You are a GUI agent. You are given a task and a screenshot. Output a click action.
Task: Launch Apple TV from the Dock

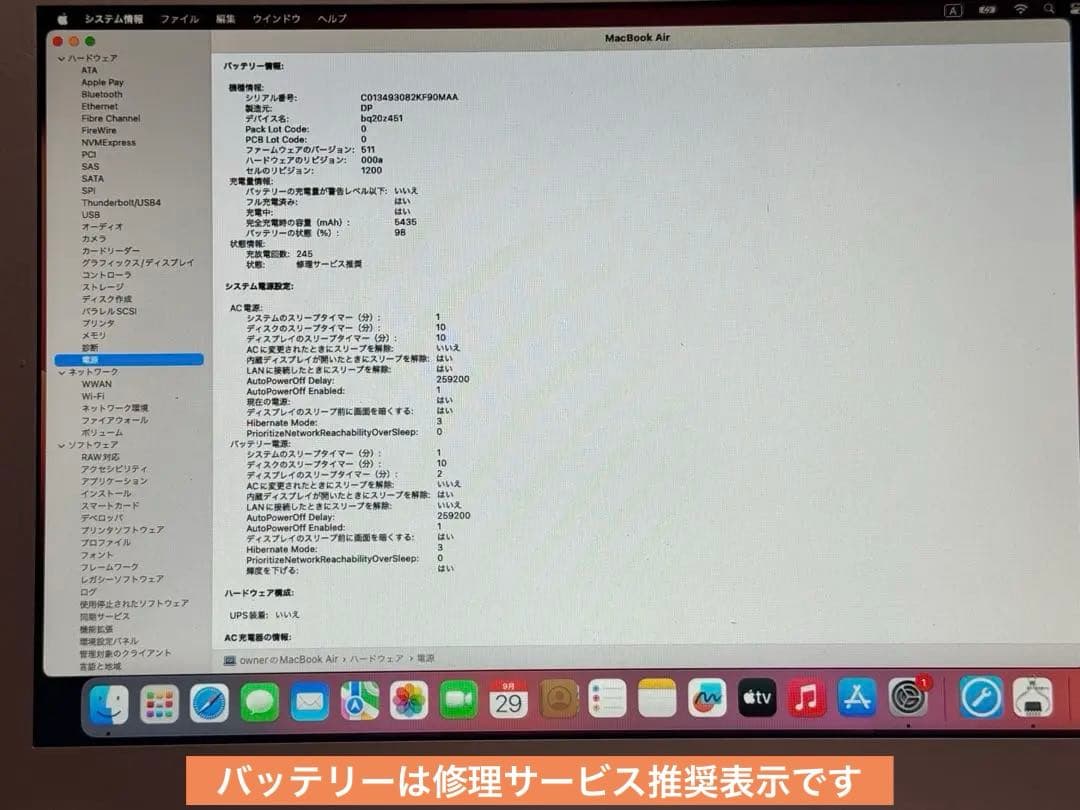pyautogui.click(x=757, y=698)
